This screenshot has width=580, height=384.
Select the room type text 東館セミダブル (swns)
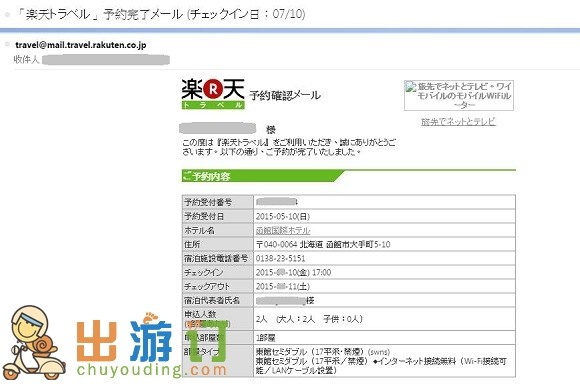(323, 351)
